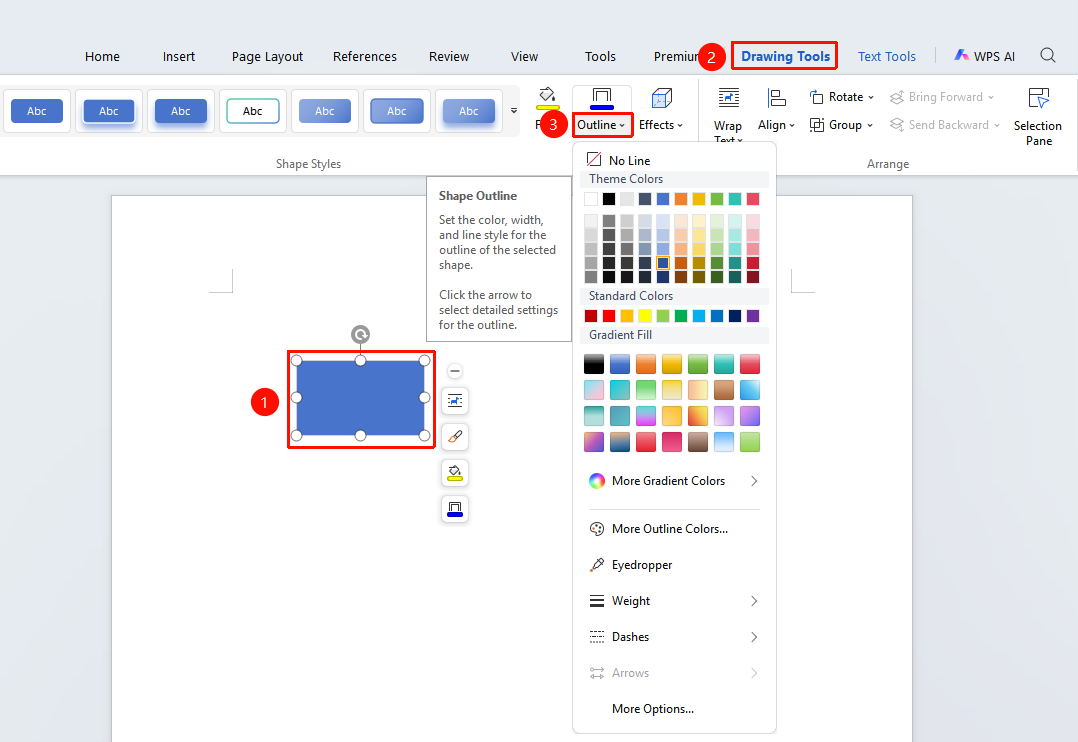Expand More Gradient Colors submenu
The image size is (1078, 742).
coord(674,481)
